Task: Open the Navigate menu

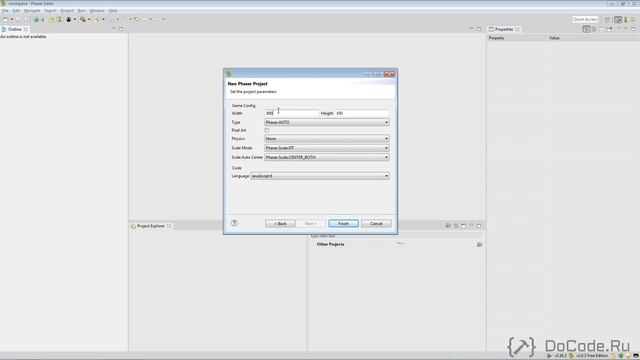Action: (32, 11)
